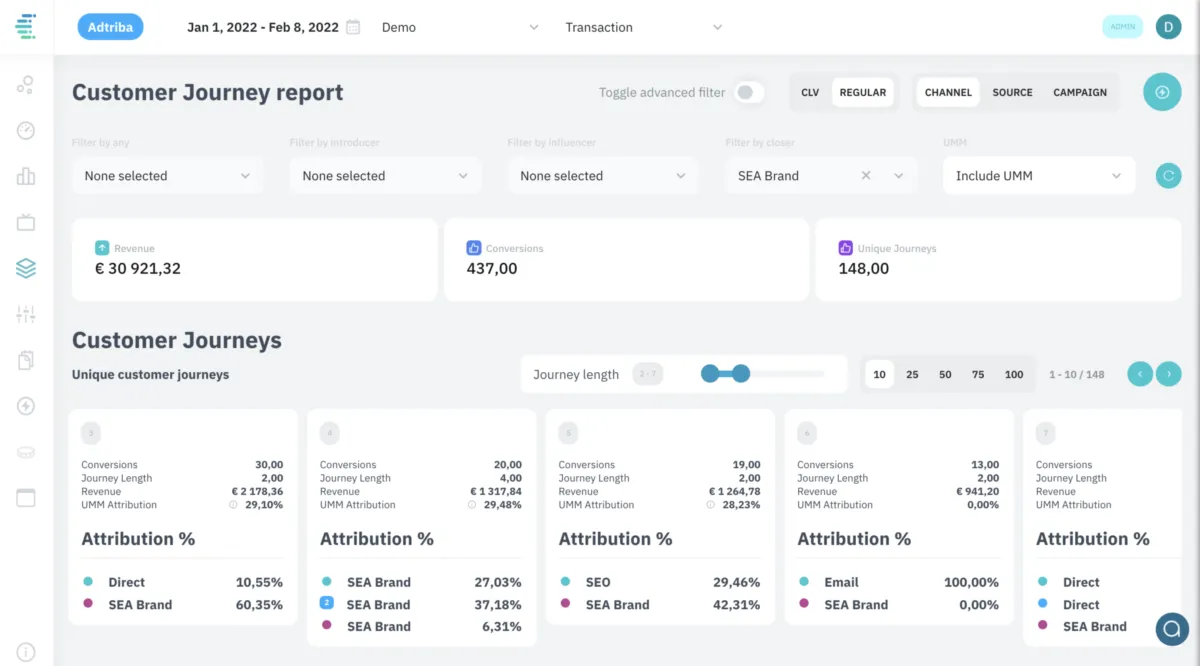Screen dimensions: 1200x666
Task: Open the chat support bubble icon
Action: 1172,628
